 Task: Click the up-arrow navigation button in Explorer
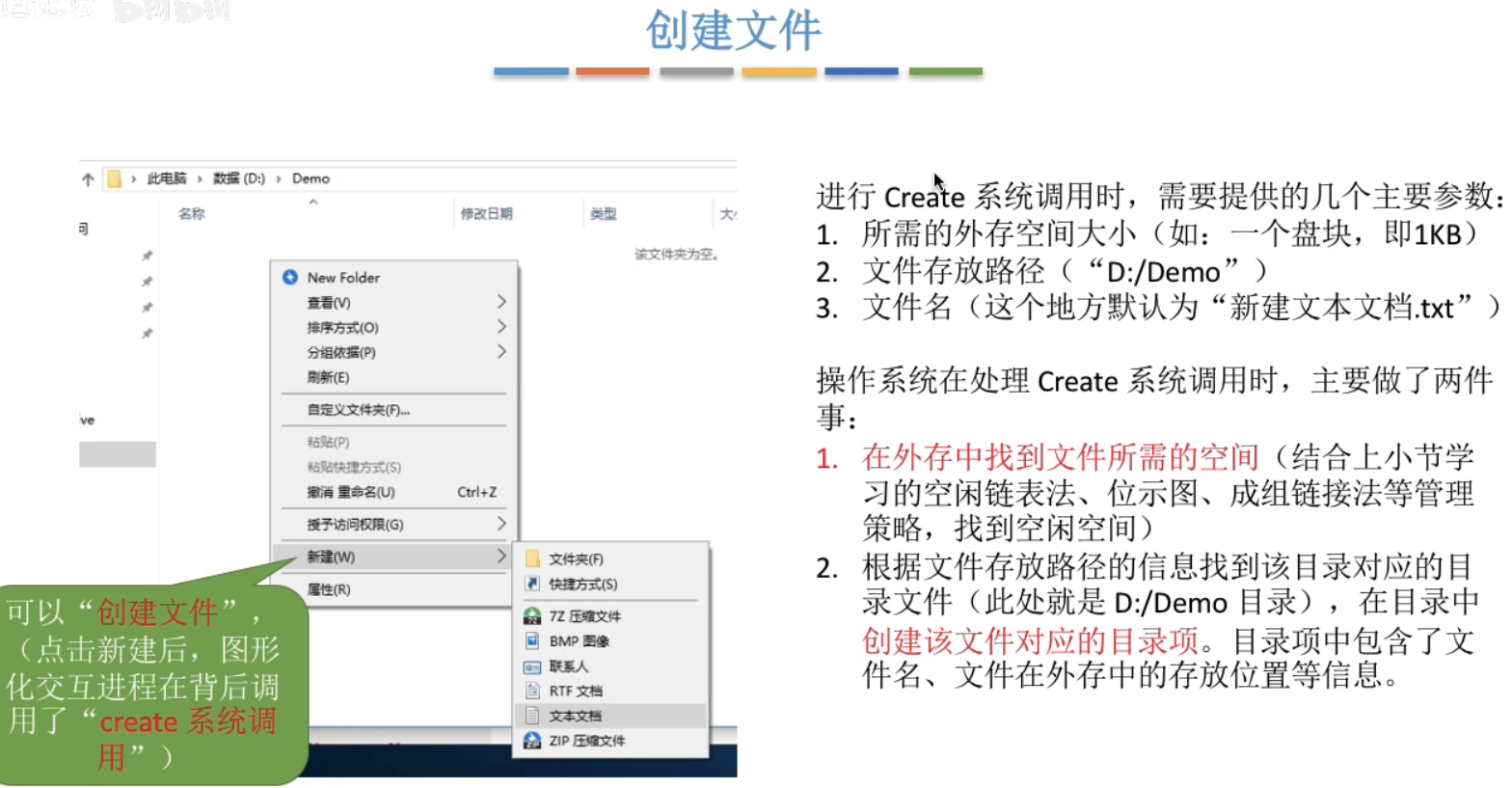coord(89,178)
